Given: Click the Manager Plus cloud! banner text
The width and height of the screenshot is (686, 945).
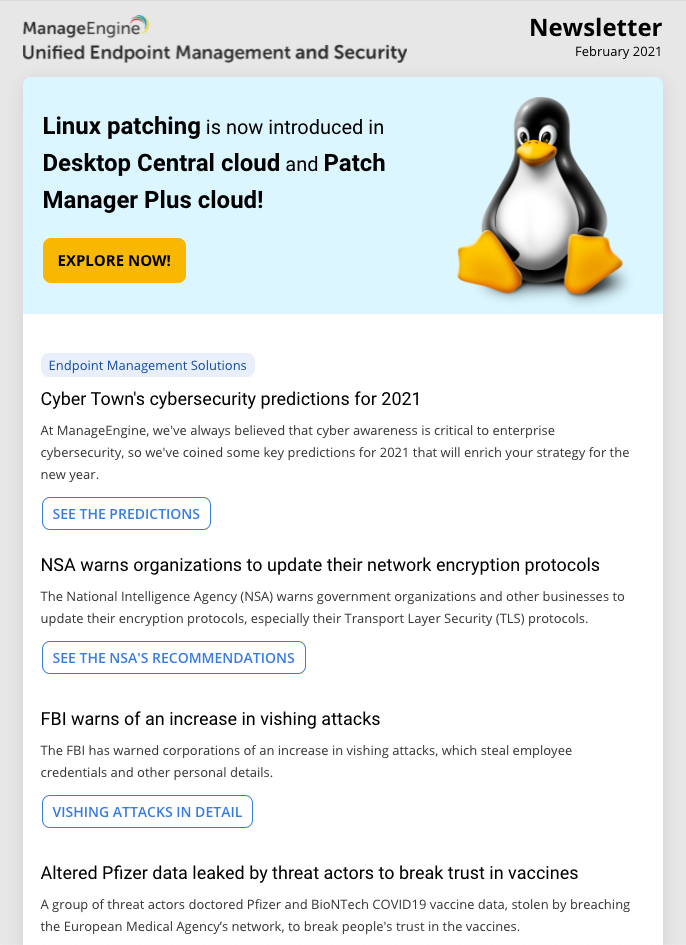Looking at the screenshot, I should click(x=153, y=200).
